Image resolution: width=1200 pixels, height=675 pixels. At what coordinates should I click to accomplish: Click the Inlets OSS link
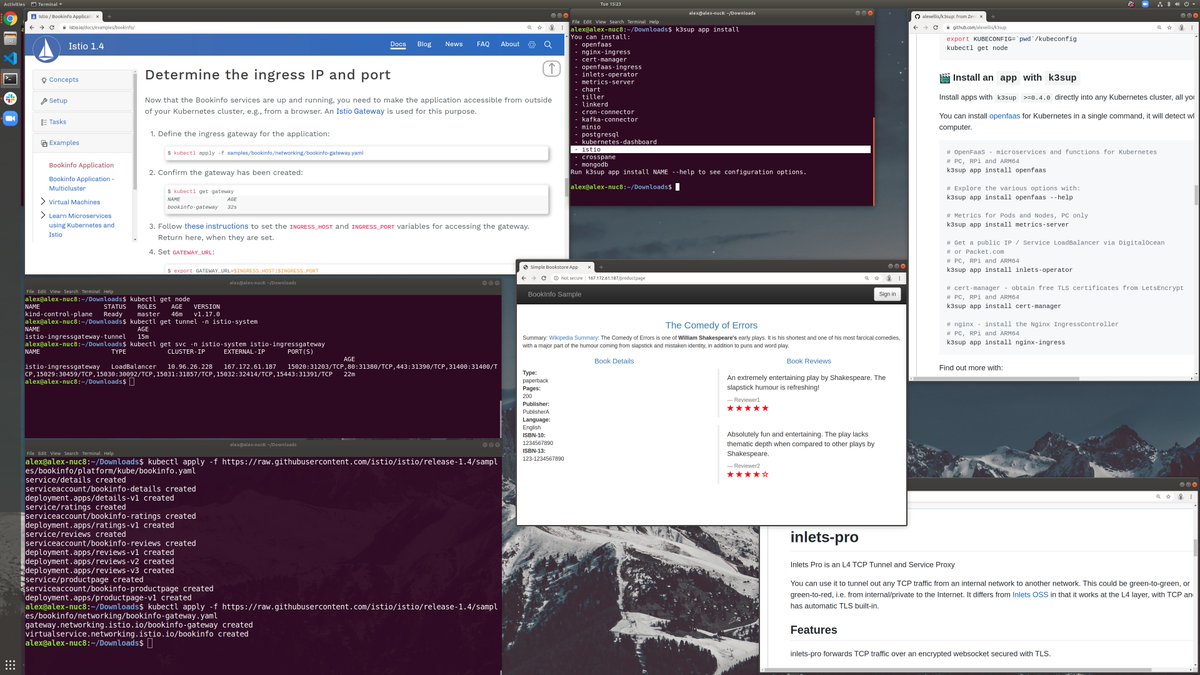[x=1031, y=594]
